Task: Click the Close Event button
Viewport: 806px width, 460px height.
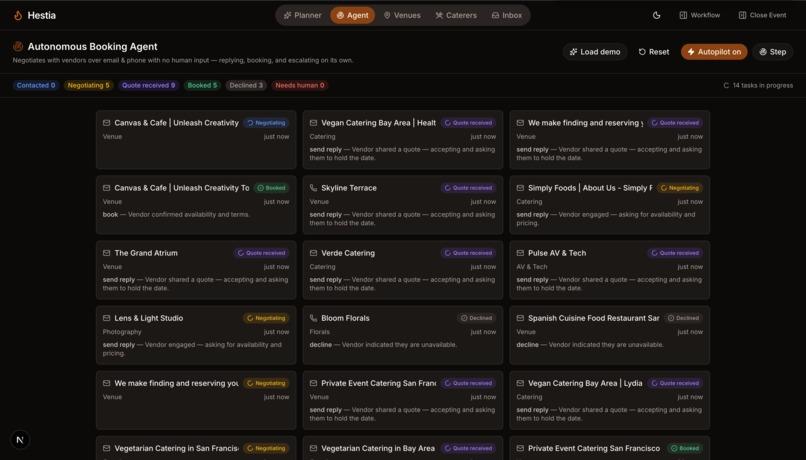Action: click(x=762, y=15)
